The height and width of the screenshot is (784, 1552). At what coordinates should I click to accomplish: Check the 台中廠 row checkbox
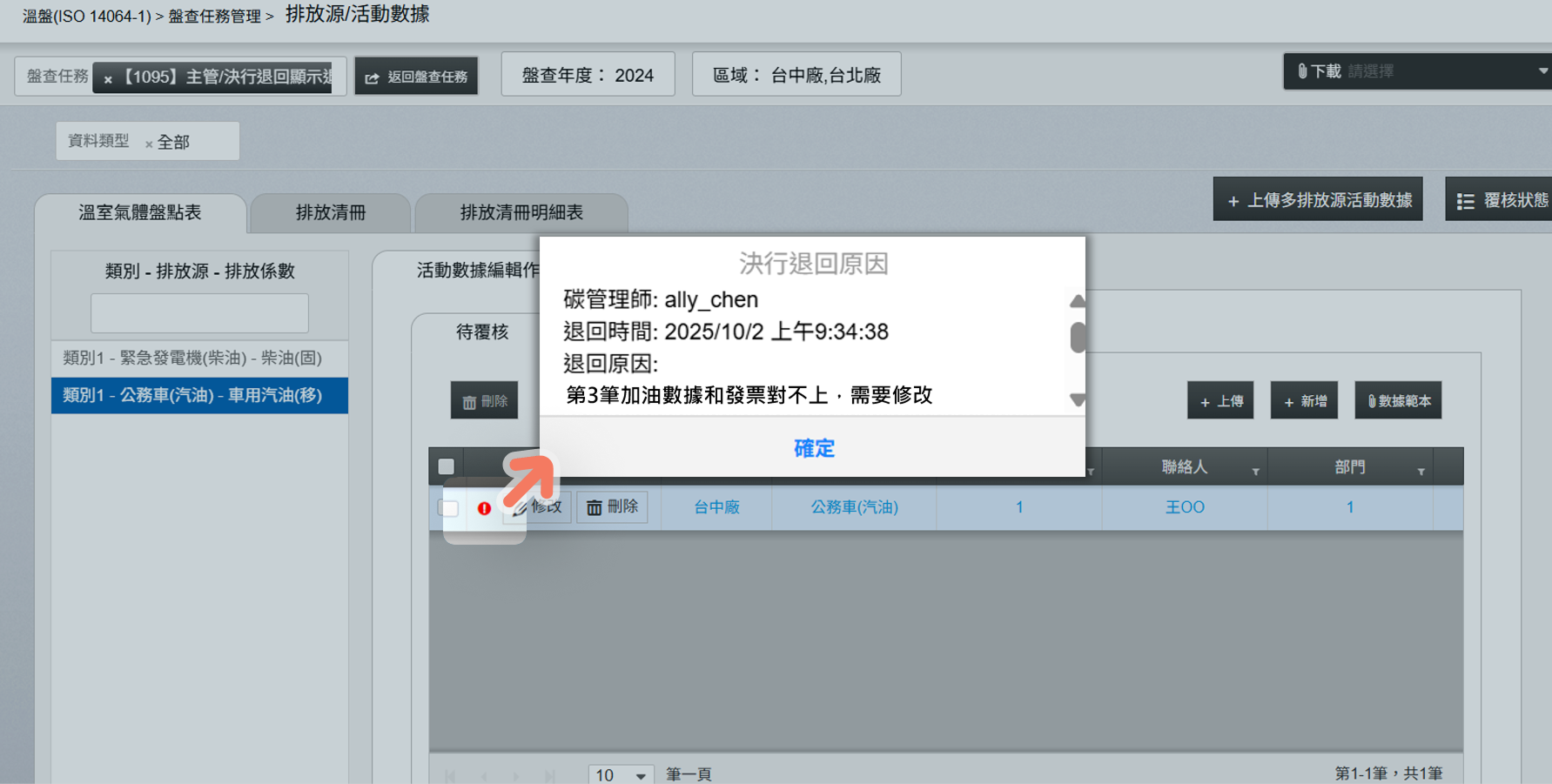tap(449, 508)
